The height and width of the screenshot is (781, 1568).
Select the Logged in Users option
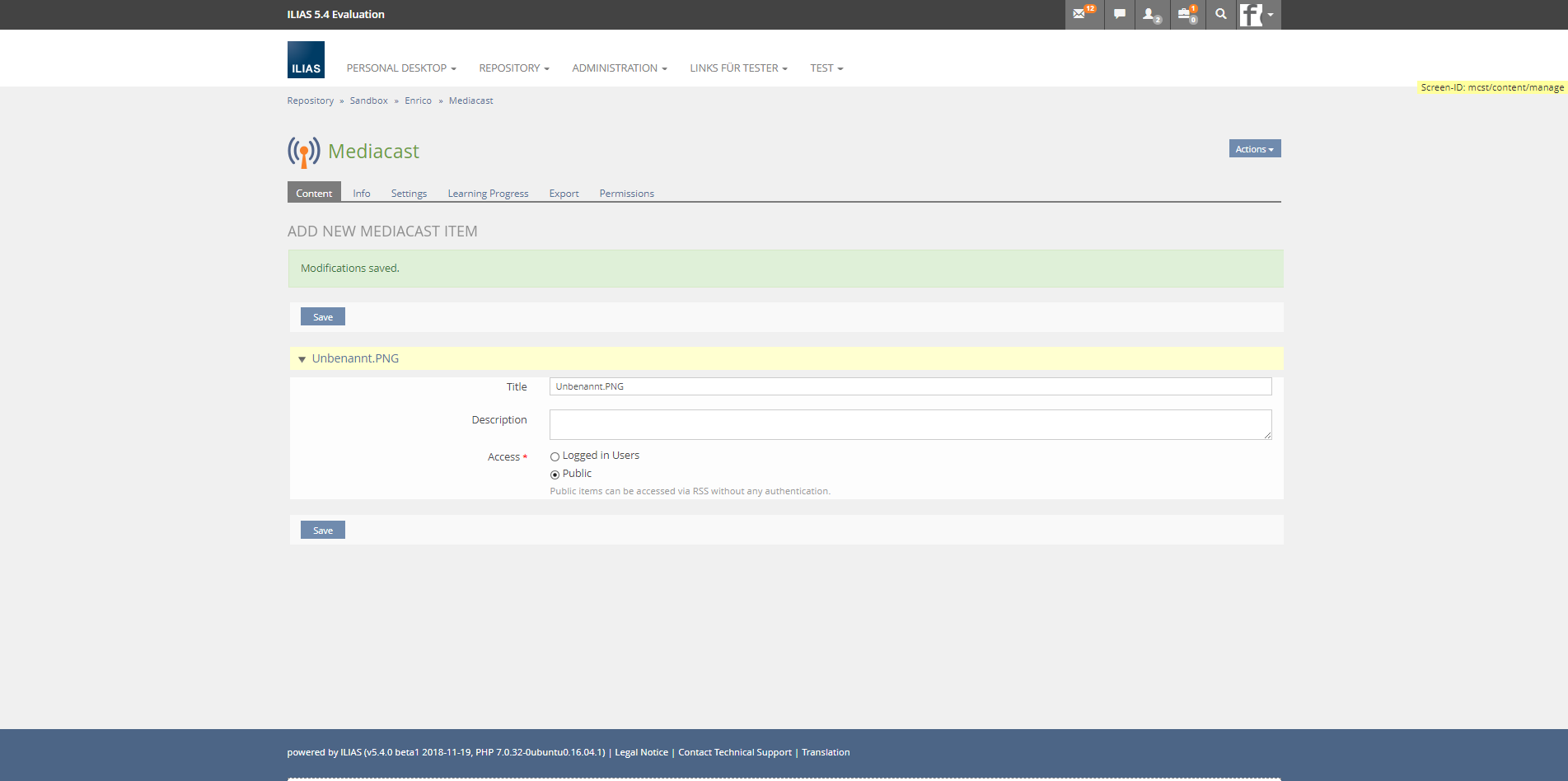tap(555, 456)
